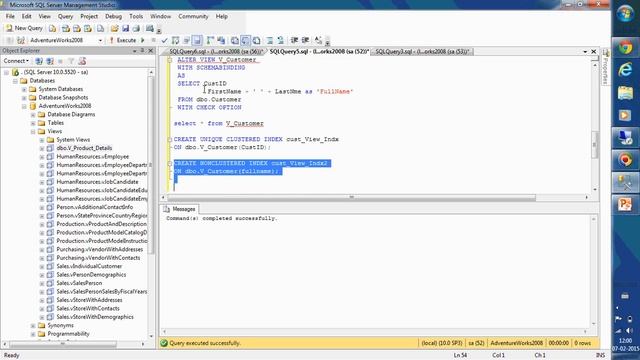Click the Open File folder icon
The height and width of the screenshot is (360, 640).
pos(115,28)
